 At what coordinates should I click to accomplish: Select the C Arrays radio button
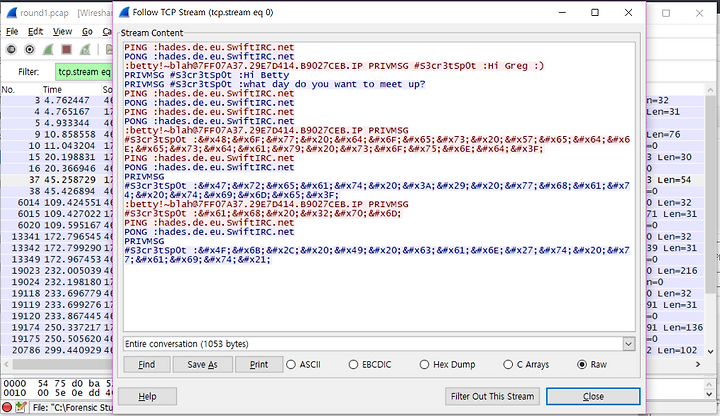[x=508, y=364]
